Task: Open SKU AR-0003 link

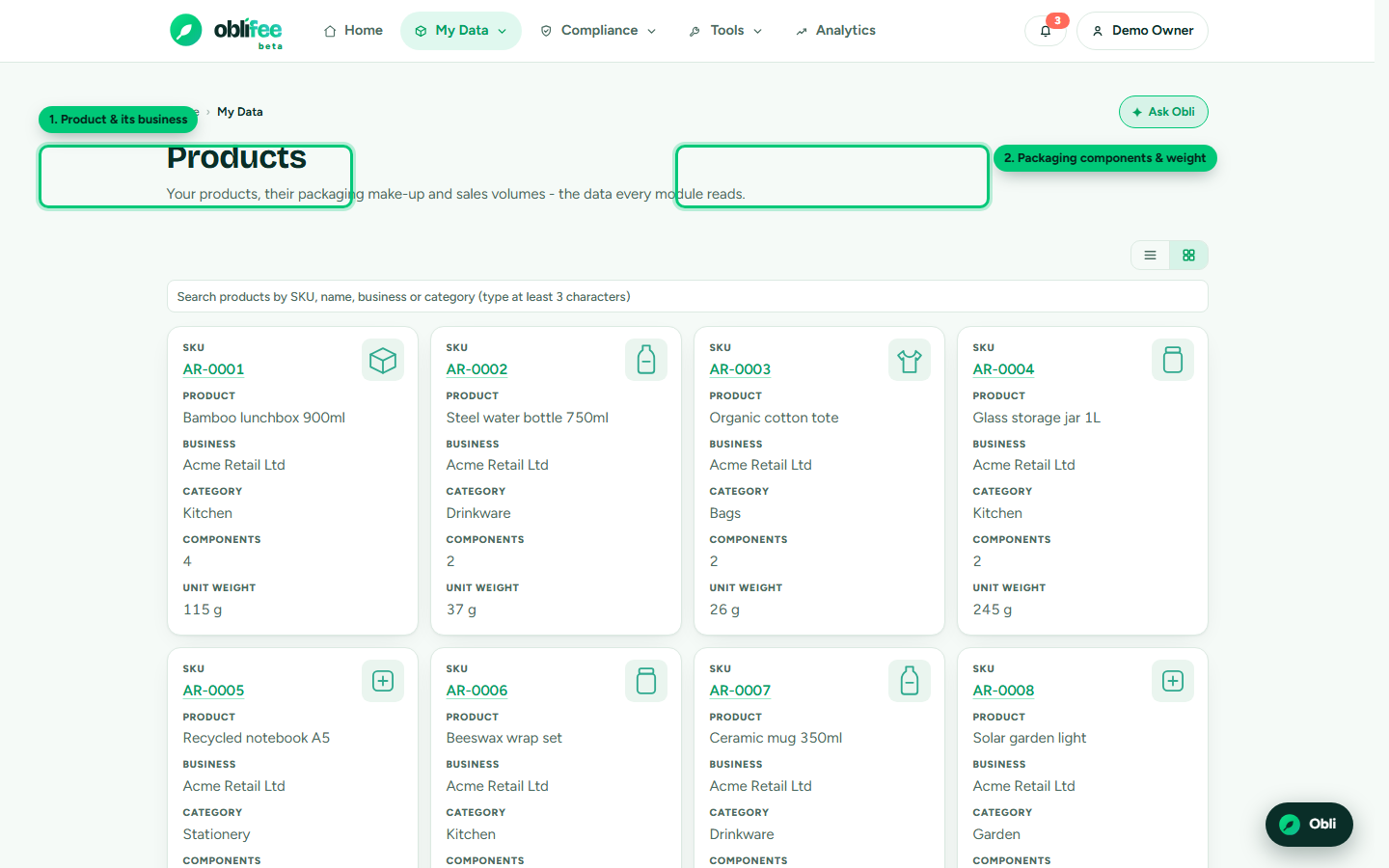Action: tap(740, 369)
